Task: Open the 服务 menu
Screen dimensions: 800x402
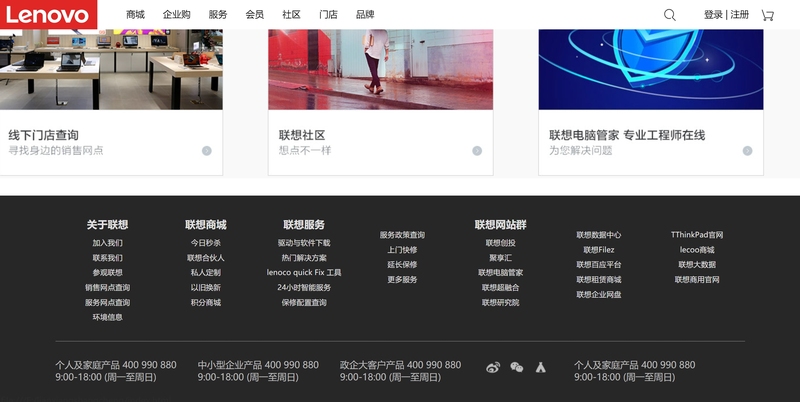Action: pos(218,15)
